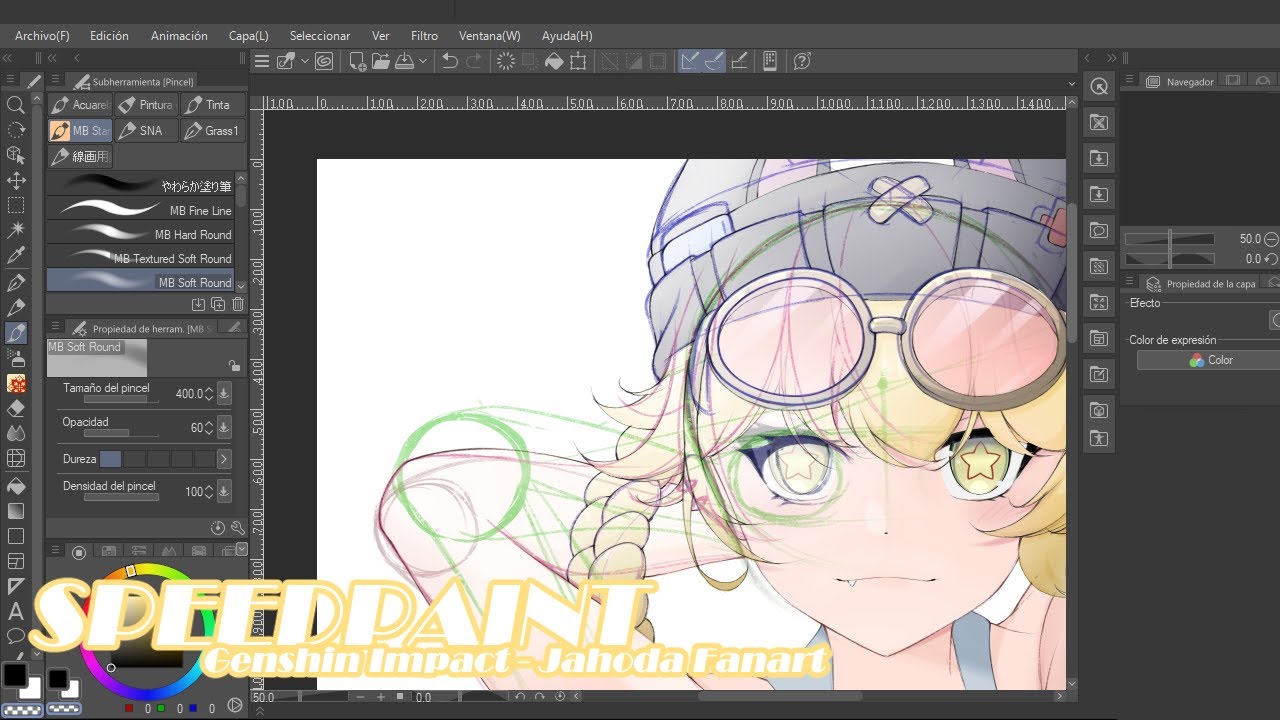Toggle Snap to Ruler in command bar
Viewport: 1280px width, 720px height.
(689, 61)
